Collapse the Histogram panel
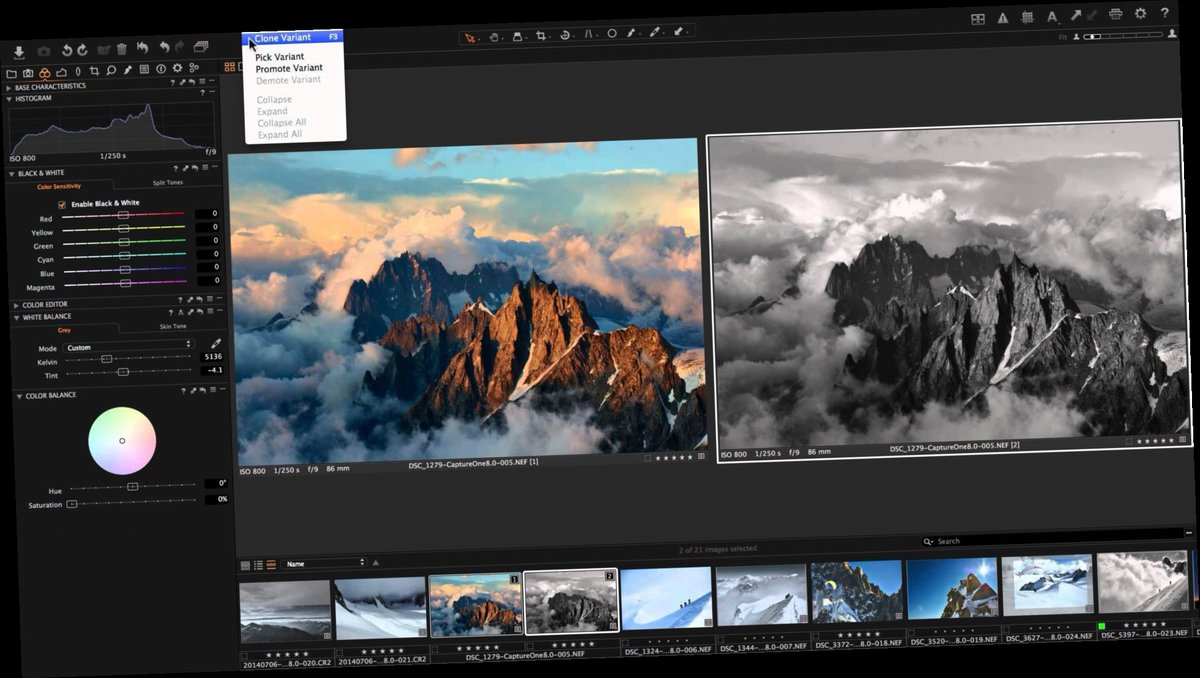This screenshot has width=1200, height=678. [x=11, y=98]
